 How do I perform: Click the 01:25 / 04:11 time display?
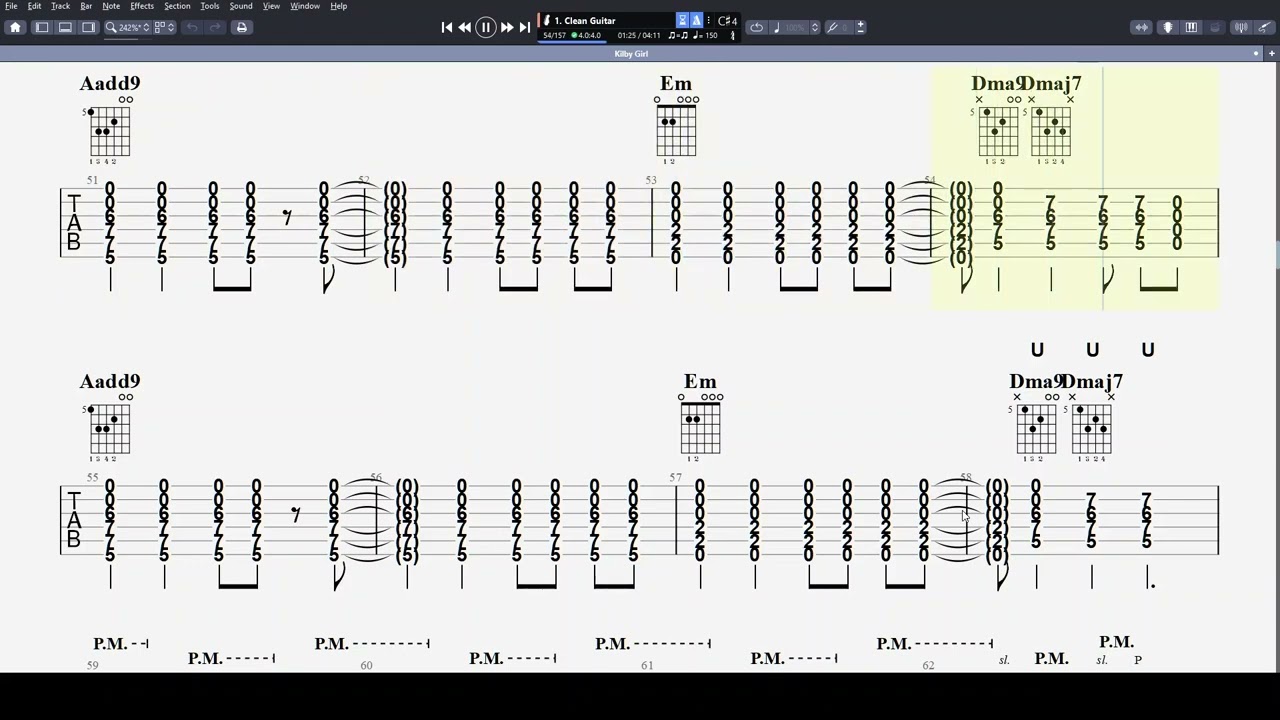[x=639, y=35]
